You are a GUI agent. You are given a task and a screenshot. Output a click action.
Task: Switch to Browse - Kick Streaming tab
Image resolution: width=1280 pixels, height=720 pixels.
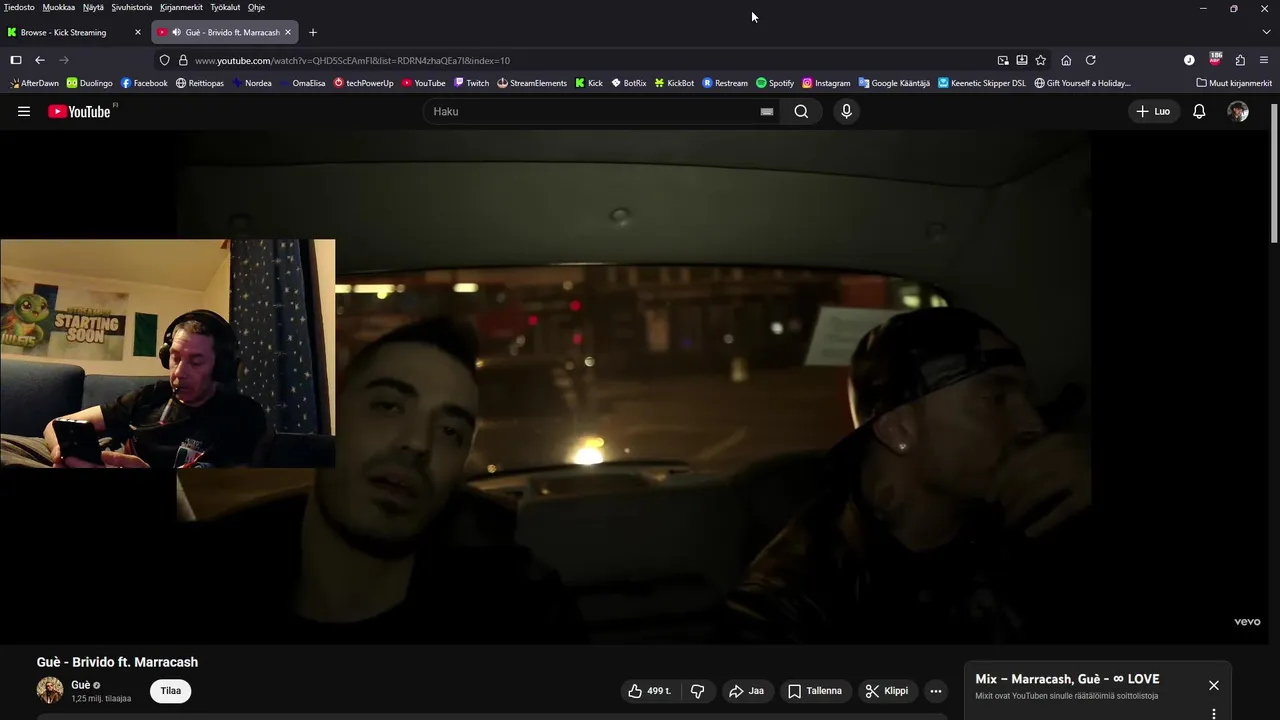pyautogui.click(x=76, y=32)
